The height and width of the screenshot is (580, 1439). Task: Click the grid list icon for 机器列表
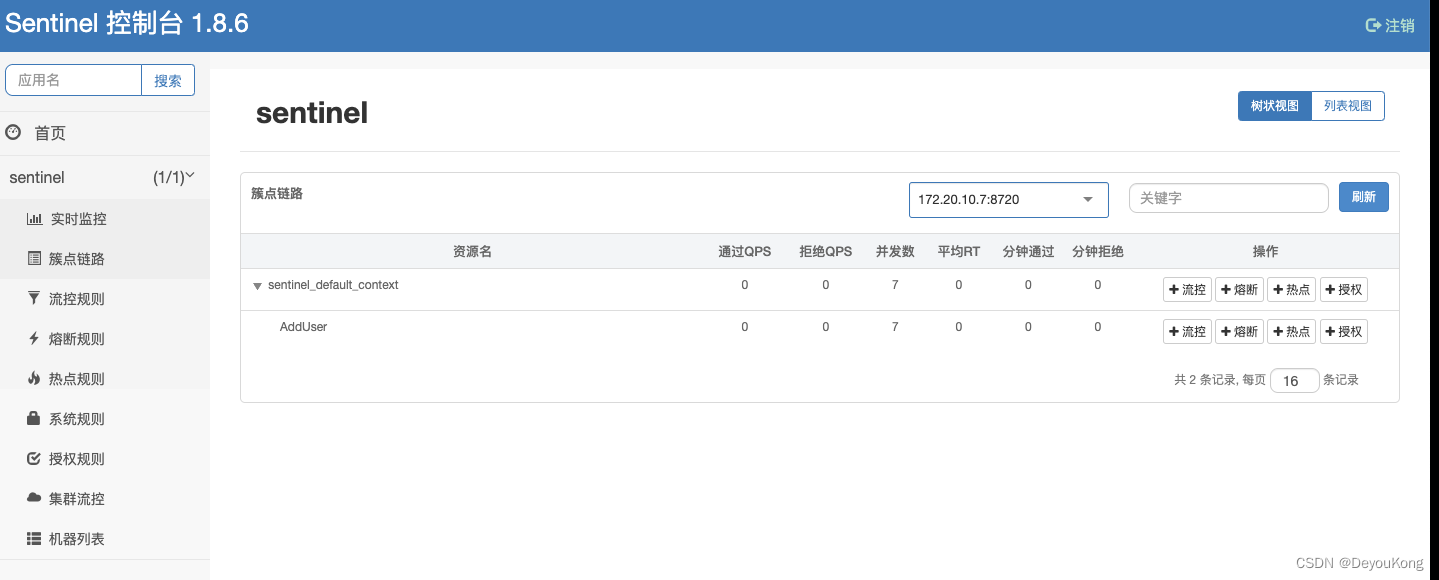[x=34, y=538]
